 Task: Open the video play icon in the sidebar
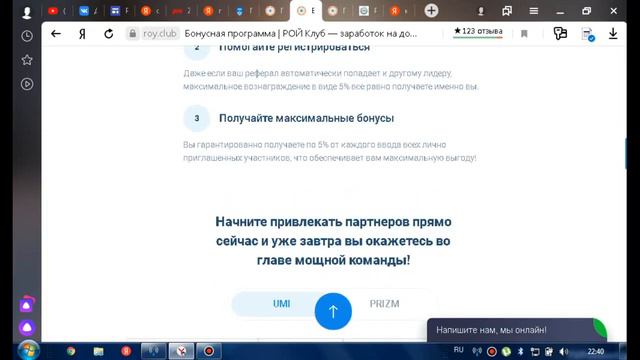coord(27,84)
